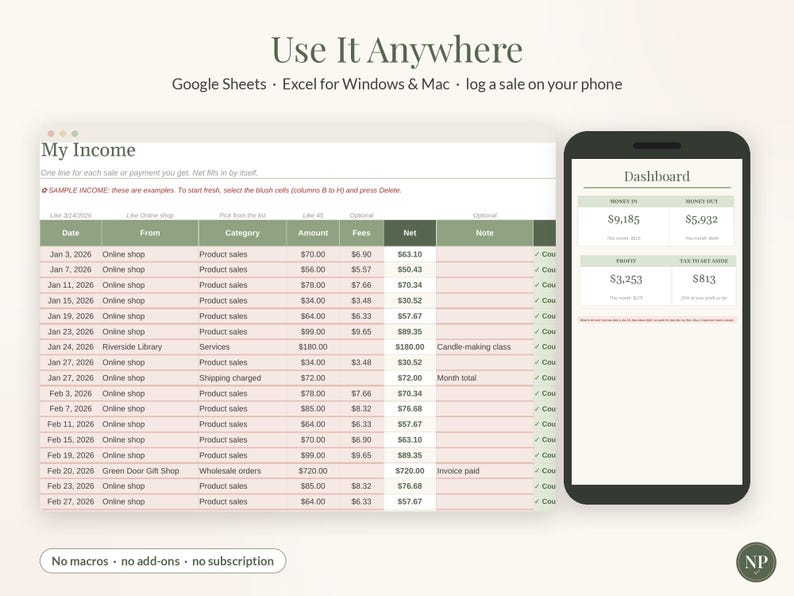The height and width of the screenshot is (596, 794).
Task: Click the Dashboard title on the phone
Action: 657,176
